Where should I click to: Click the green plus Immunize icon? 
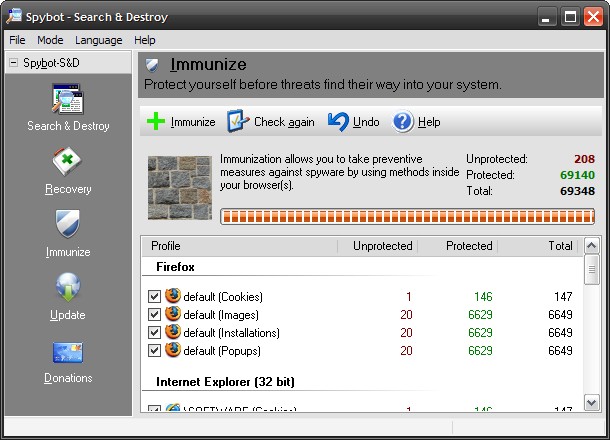[156, 121]
